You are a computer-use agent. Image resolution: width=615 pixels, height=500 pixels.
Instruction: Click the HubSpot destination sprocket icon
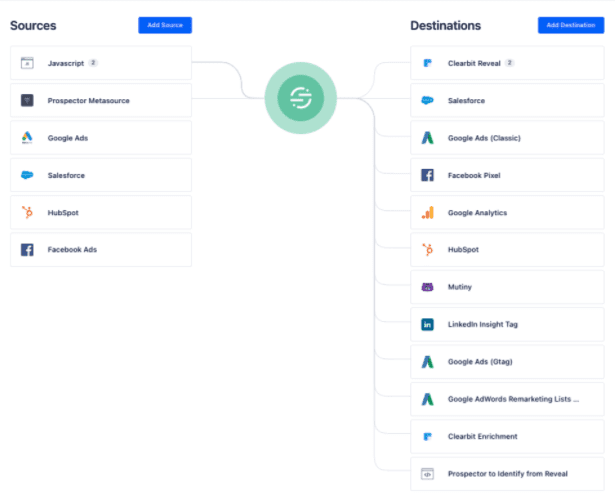tap(428, 249)
